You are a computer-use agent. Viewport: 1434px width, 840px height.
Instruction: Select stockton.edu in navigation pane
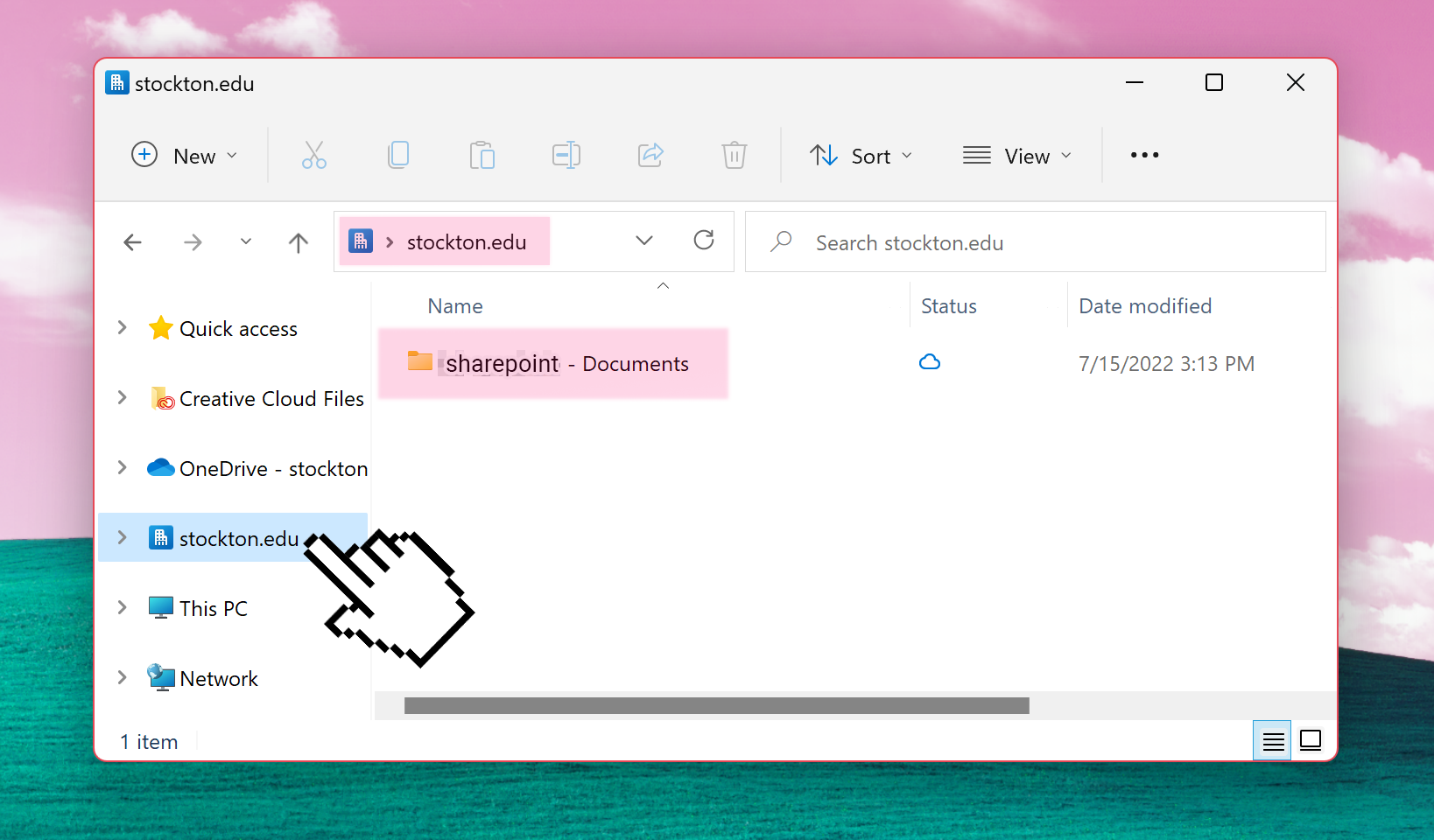[x=239, y=539]
